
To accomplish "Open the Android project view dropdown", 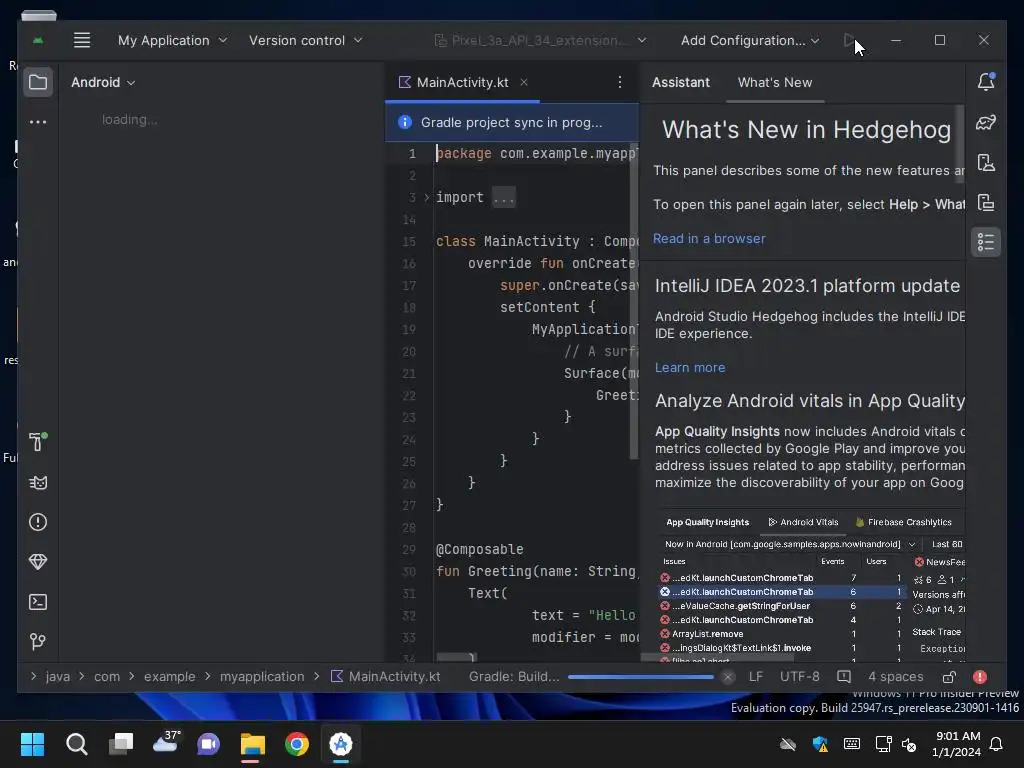I will (103, 82).
